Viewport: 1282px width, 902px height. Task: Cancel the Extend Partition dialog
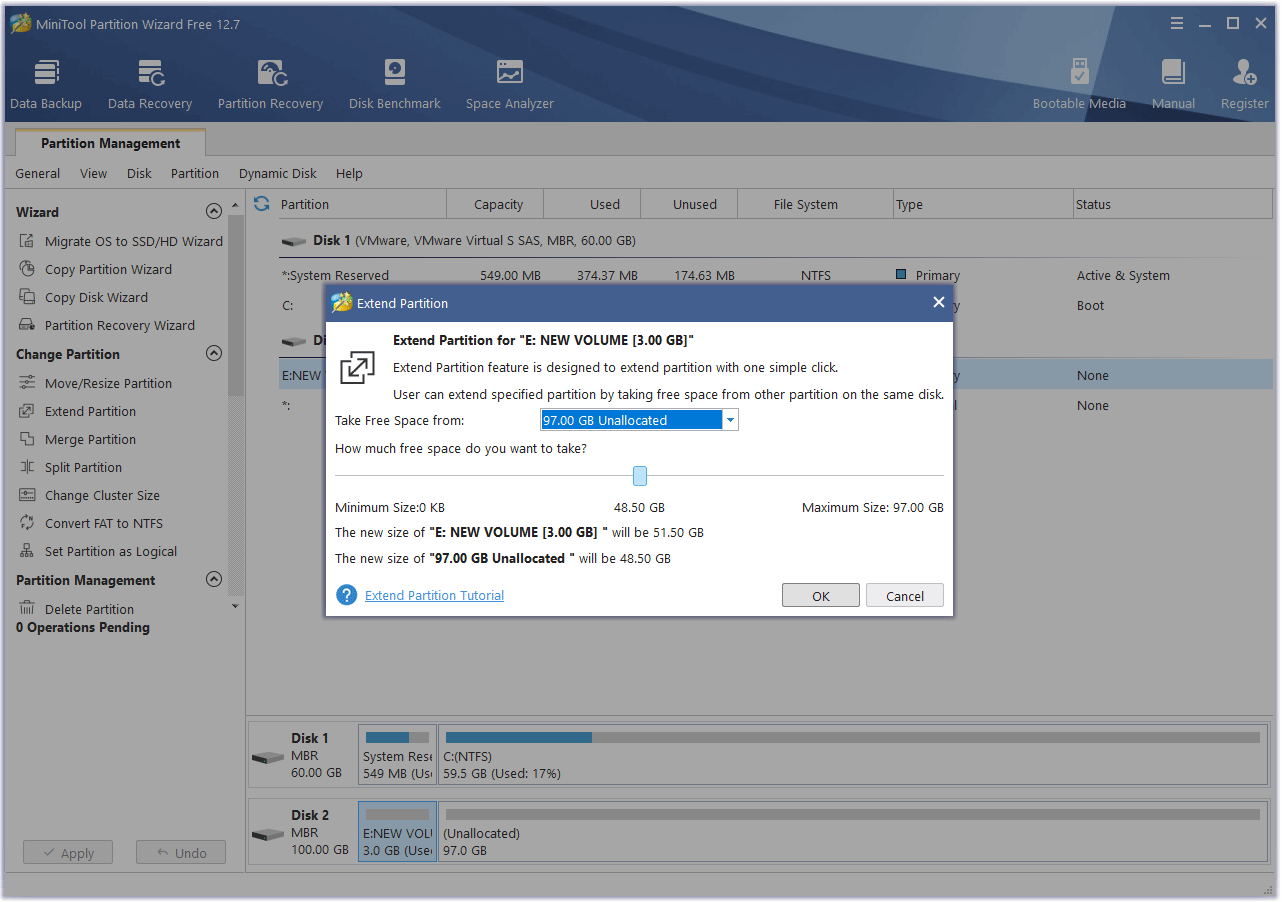tap(905, 595)
